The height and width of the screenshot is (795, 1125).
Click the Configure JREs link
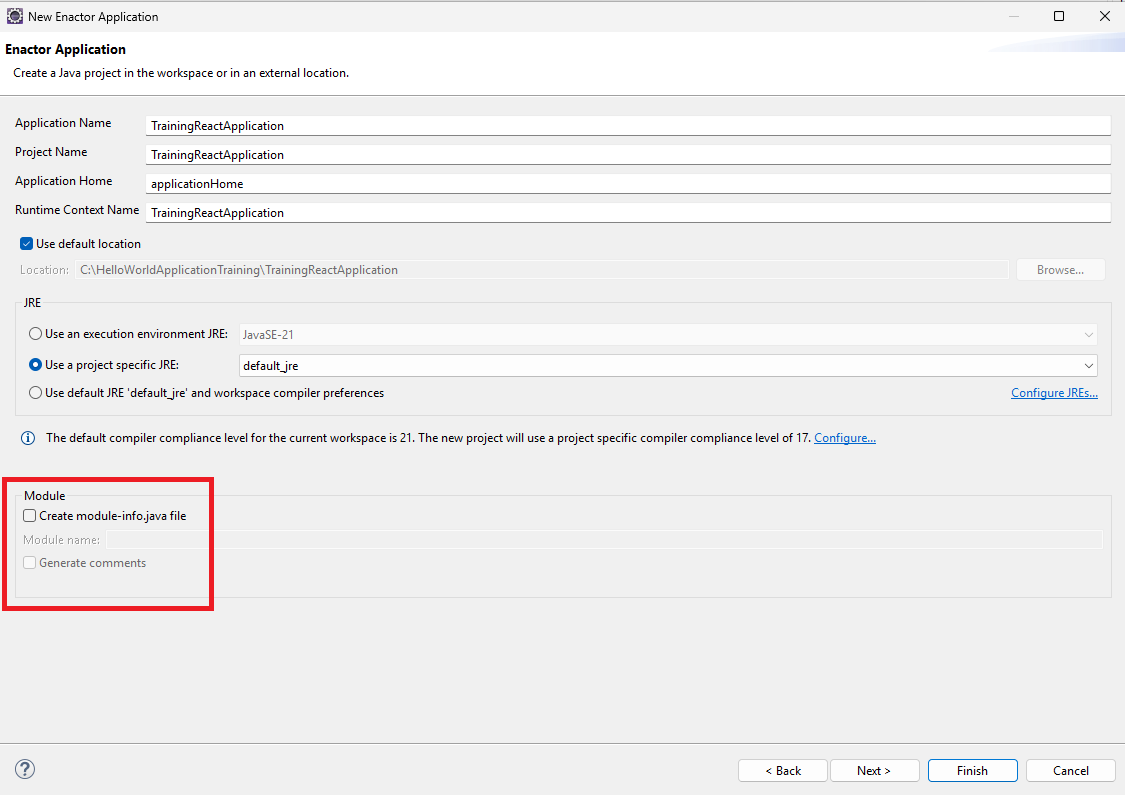(1054, 393)
